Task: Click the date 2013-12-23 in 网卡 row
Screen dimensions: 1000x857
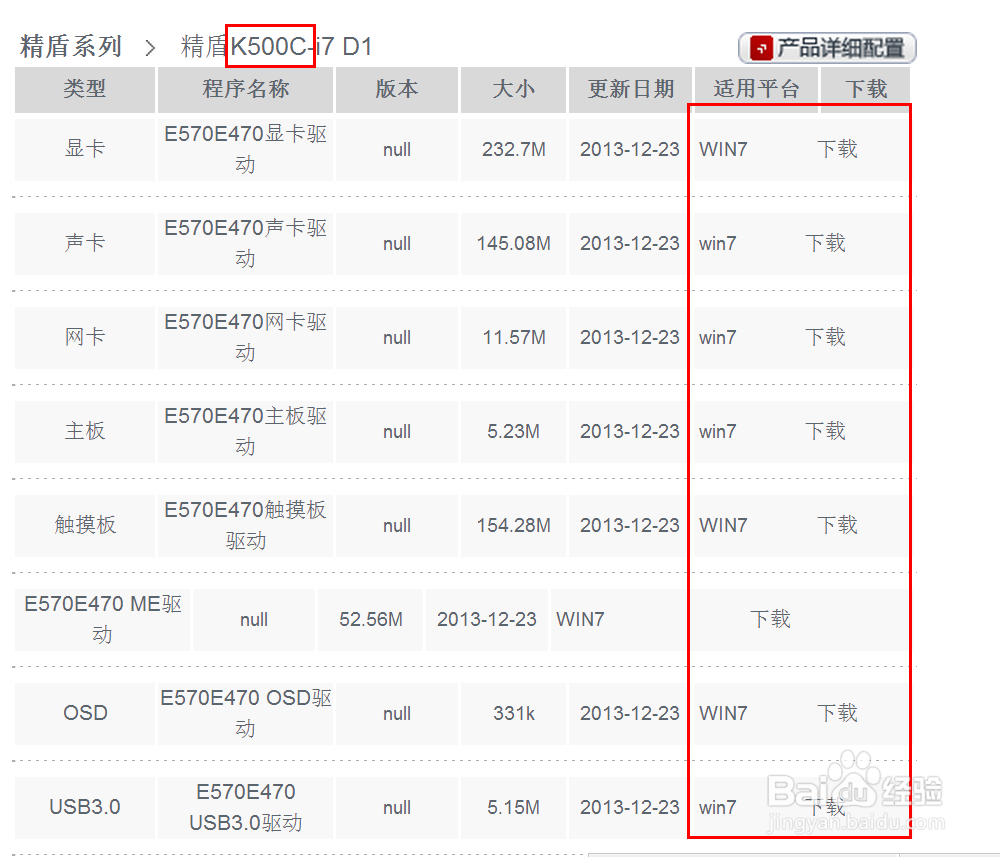Action: click(630, 337)
